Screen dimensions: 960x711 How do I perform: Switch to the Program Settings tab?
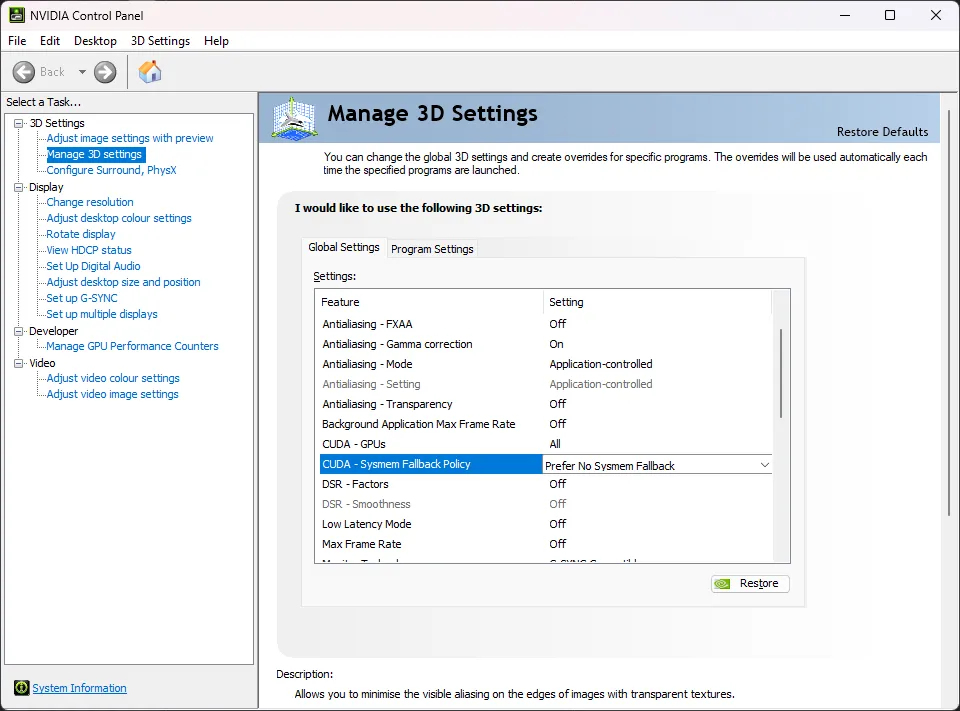[432, 249]
